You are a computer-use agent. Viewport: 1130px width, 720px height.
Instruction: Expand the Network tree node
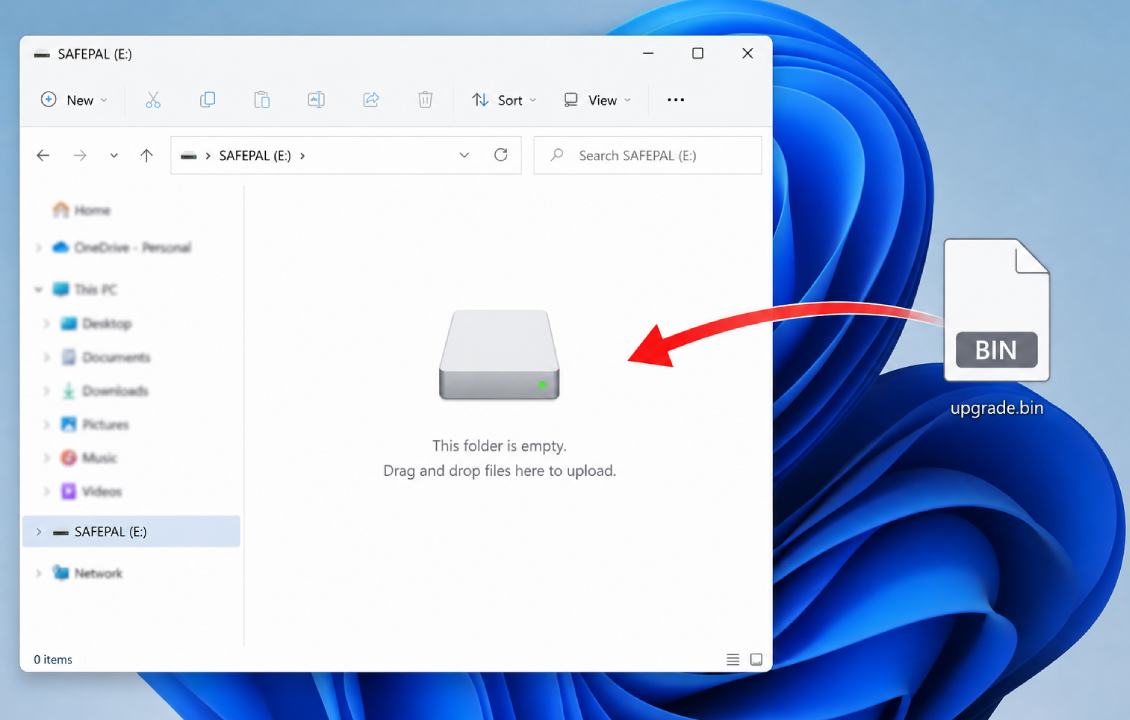(39, 574)
